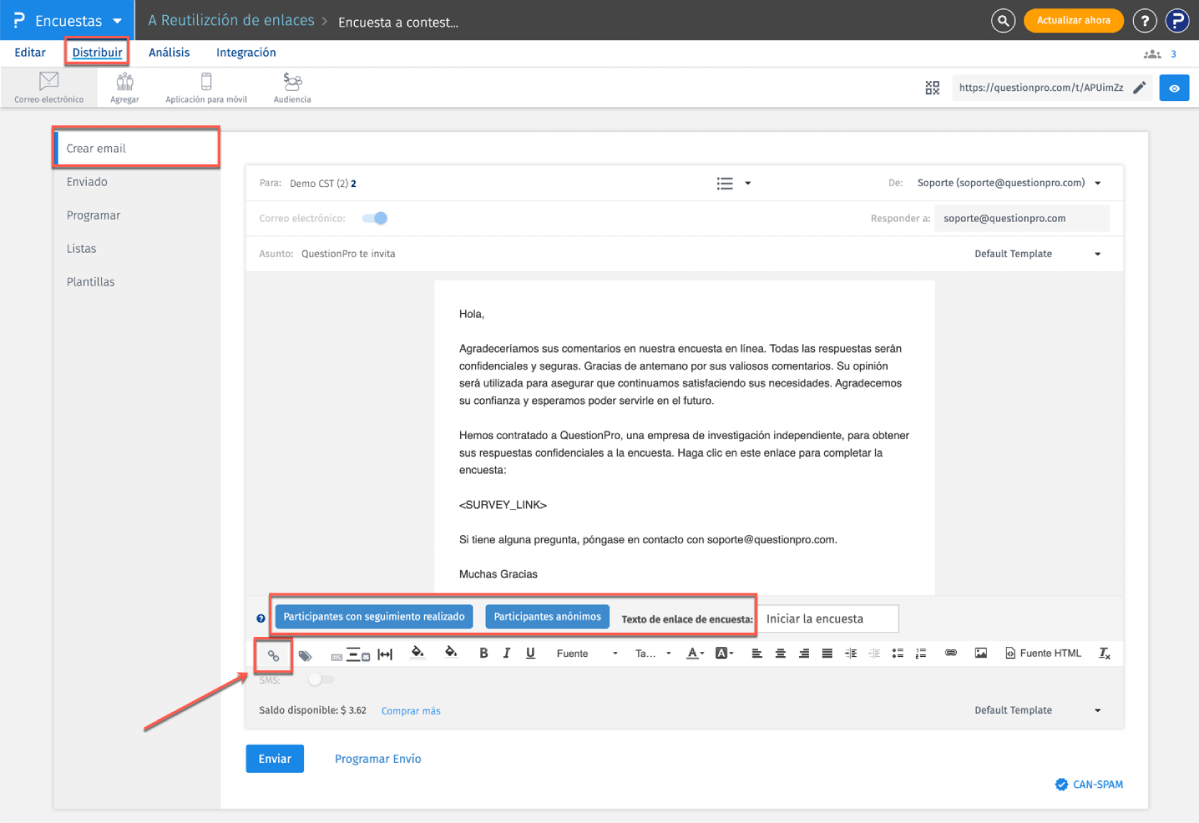Toggle underline formatting
This screenshot has width=1199, height=823.
[530, 653]
